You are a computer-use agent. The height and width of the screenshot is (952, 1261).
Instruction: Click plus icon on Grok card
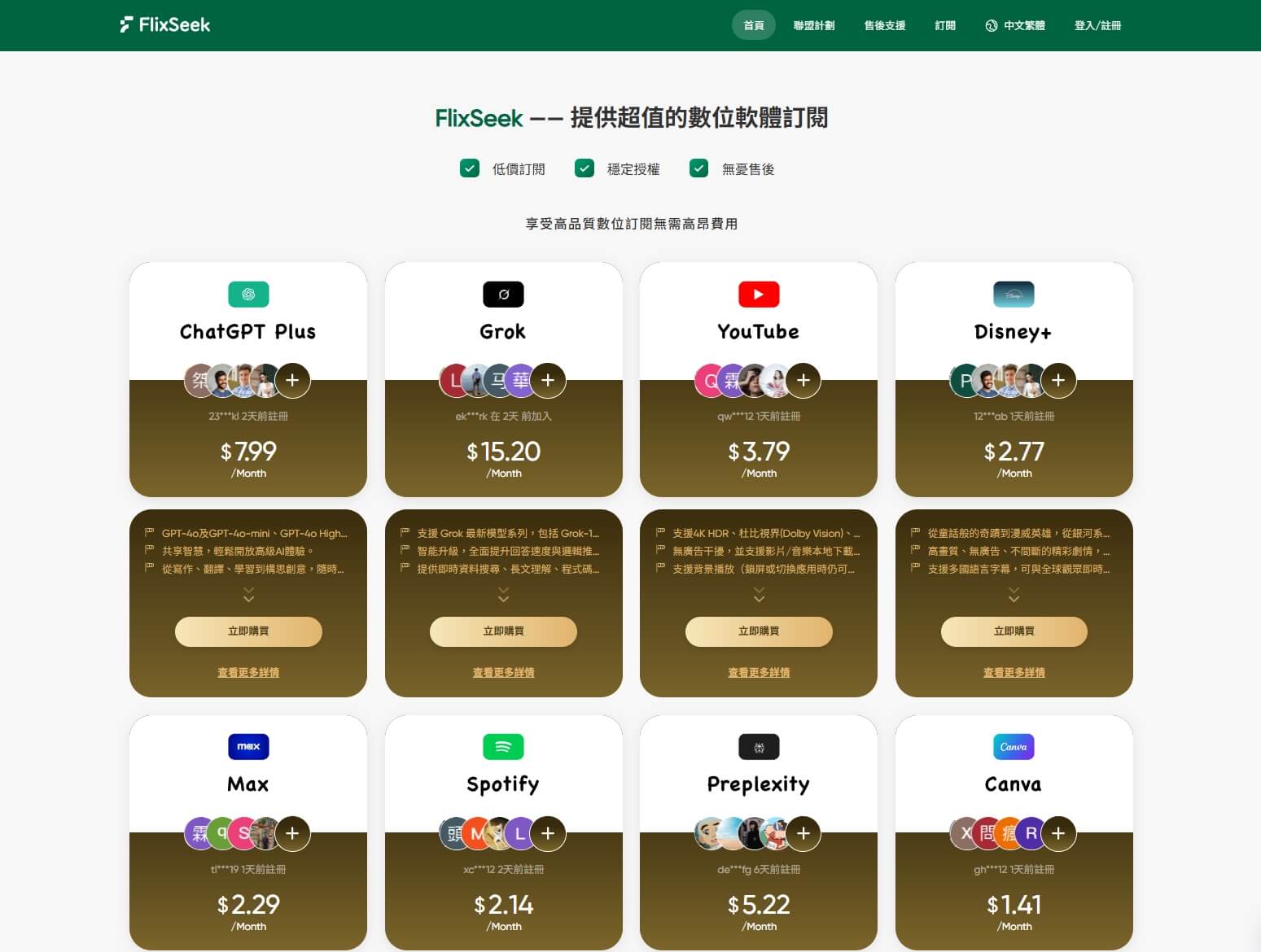point(548,380)
